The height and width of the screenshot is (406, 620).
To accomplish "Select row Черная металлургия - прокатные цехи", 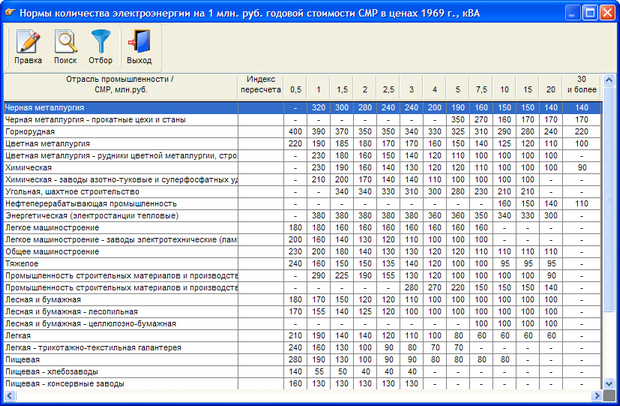I will [x=302, y=120].
